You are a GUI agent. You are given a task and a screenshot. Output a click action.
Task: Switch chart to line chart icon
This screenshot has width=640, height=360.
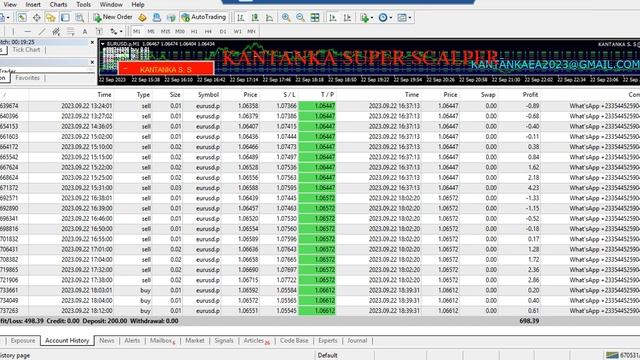point(269,17)
